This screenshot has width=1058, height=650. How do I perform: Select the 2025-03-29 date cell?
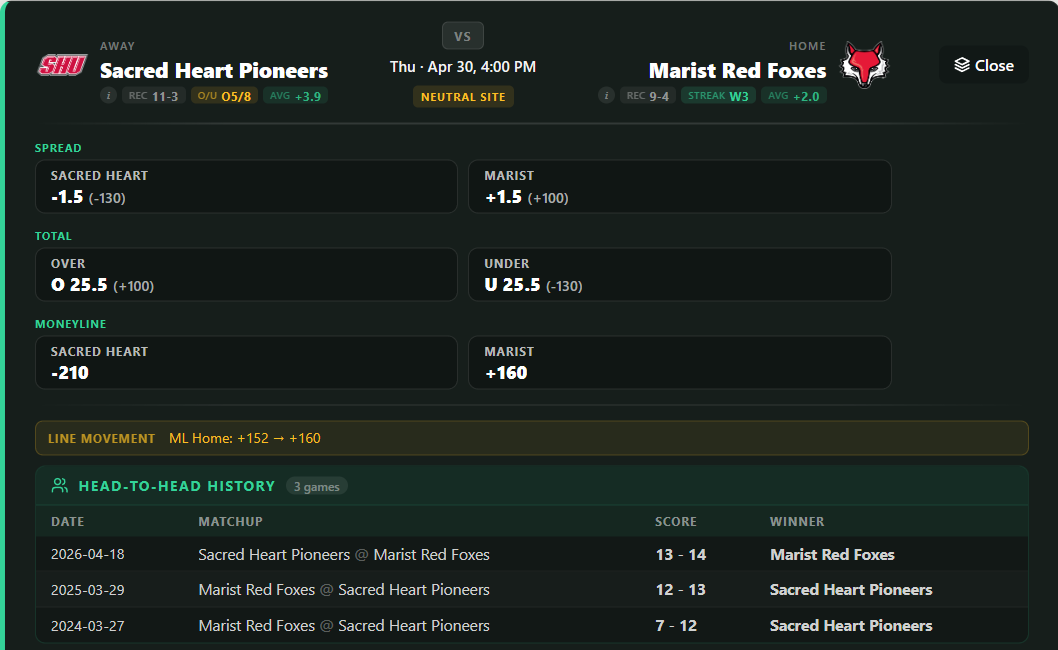pyautogui.click(x=88, y=589)
